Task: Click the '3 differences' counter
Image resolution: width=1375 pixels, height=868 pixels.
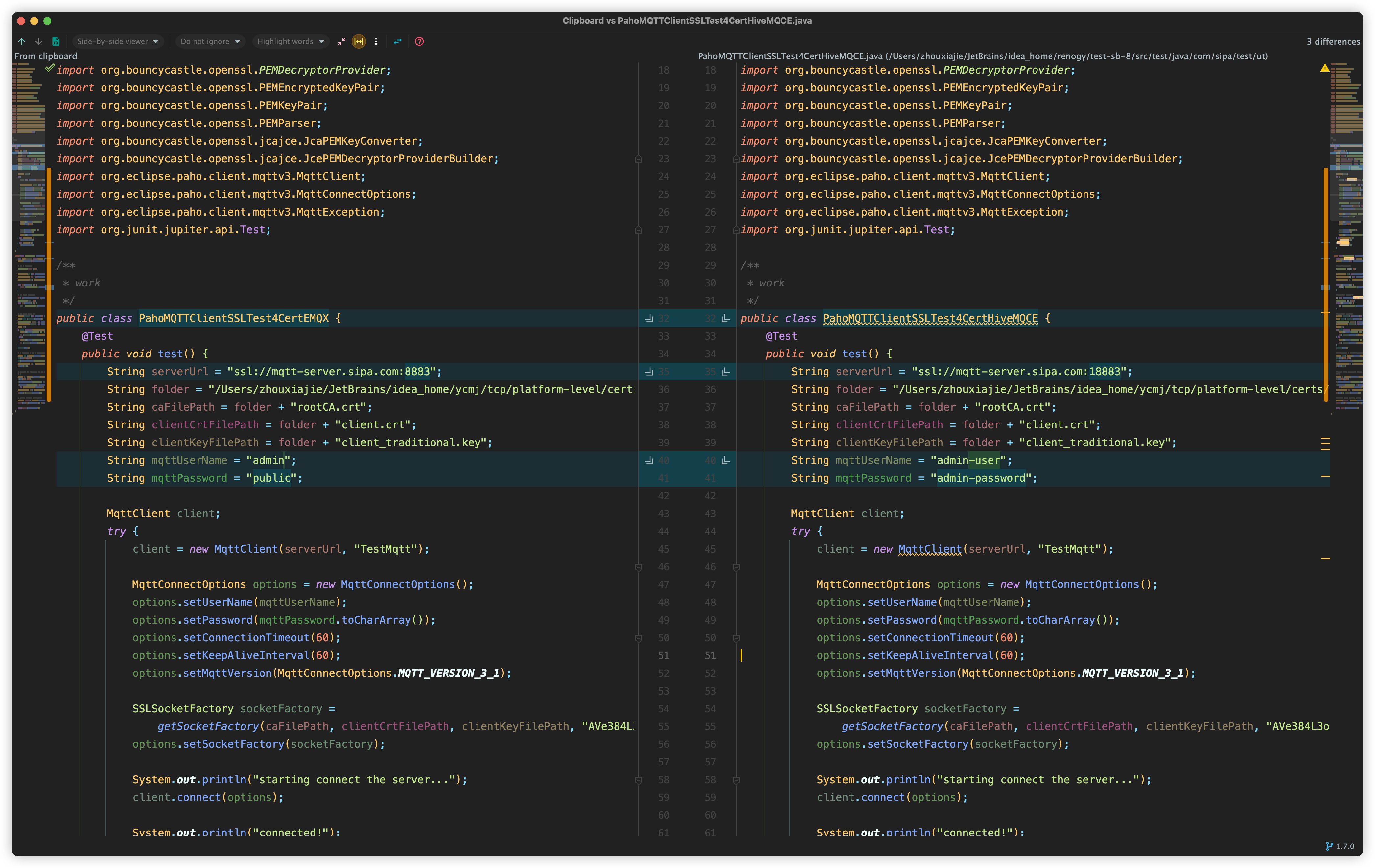Action: click(1333, 42)
